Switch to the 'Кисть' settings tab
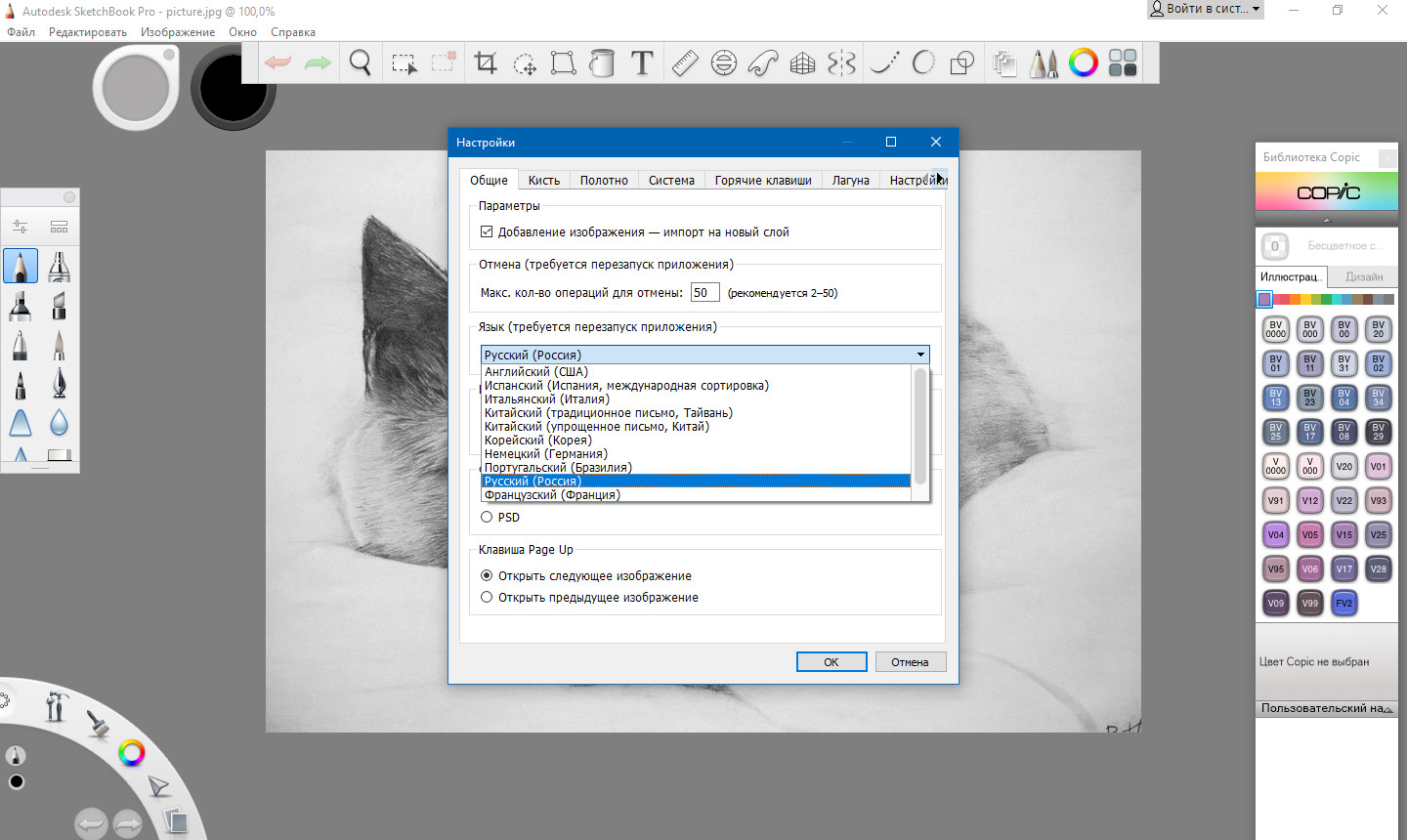Image resolution: width=1407 pixels, height=840 pixels. [544, 180]
